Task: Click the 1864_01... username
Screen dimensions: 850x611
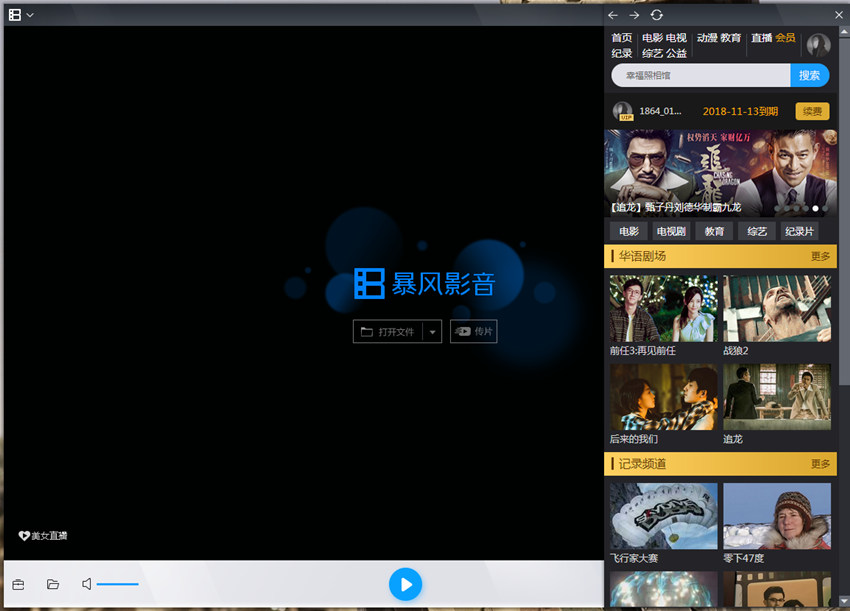Action: pyautogui.click(x=660, y=111)
